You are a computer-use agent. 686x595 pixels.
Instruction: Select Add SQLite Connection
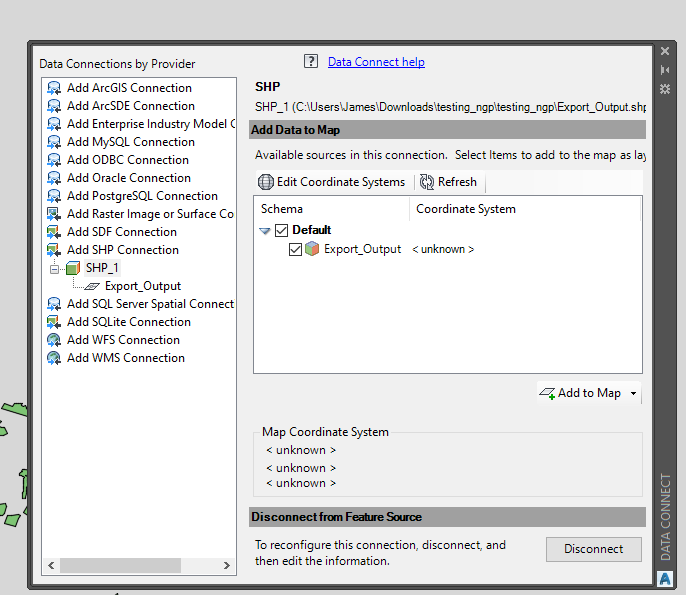click(x=129, y=322)
